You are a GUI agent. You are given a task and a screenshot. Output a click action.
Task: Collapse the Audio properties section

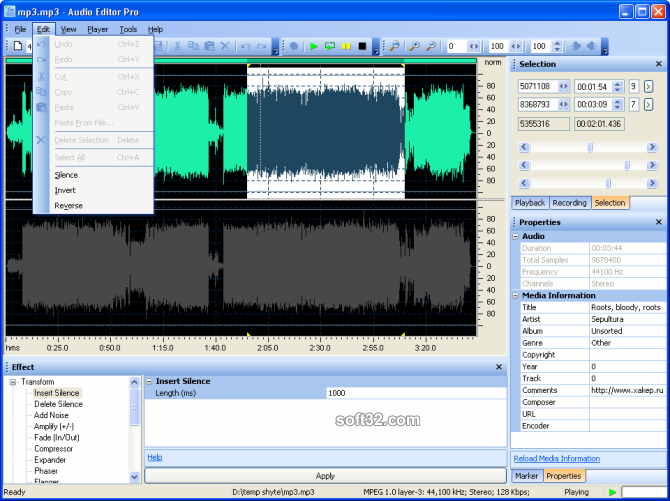click(516, 236)
